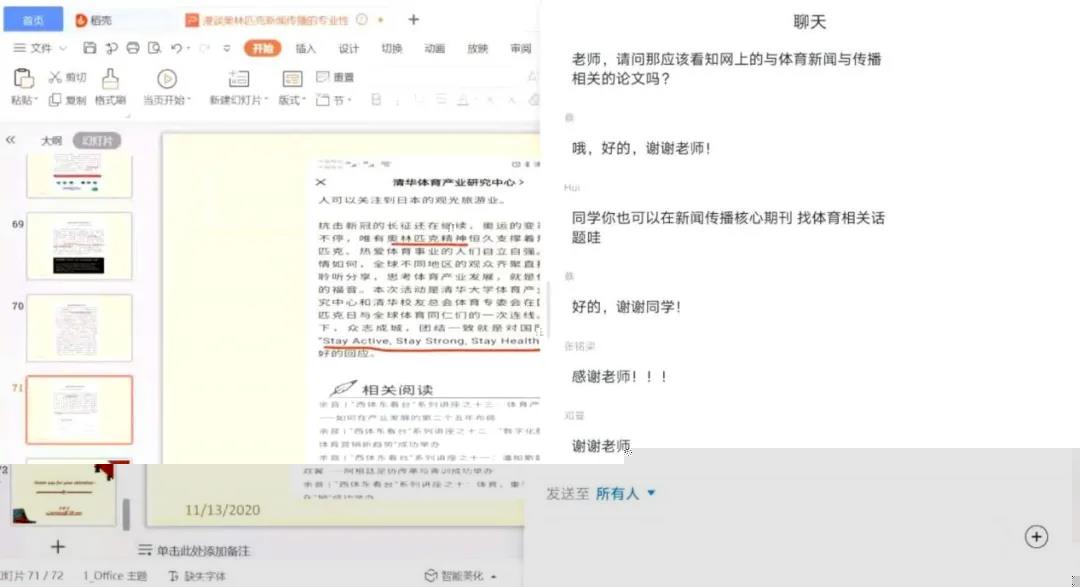Screen dimensions: 1080x587
Task: Undo the last action
Action: coord(176,48)
